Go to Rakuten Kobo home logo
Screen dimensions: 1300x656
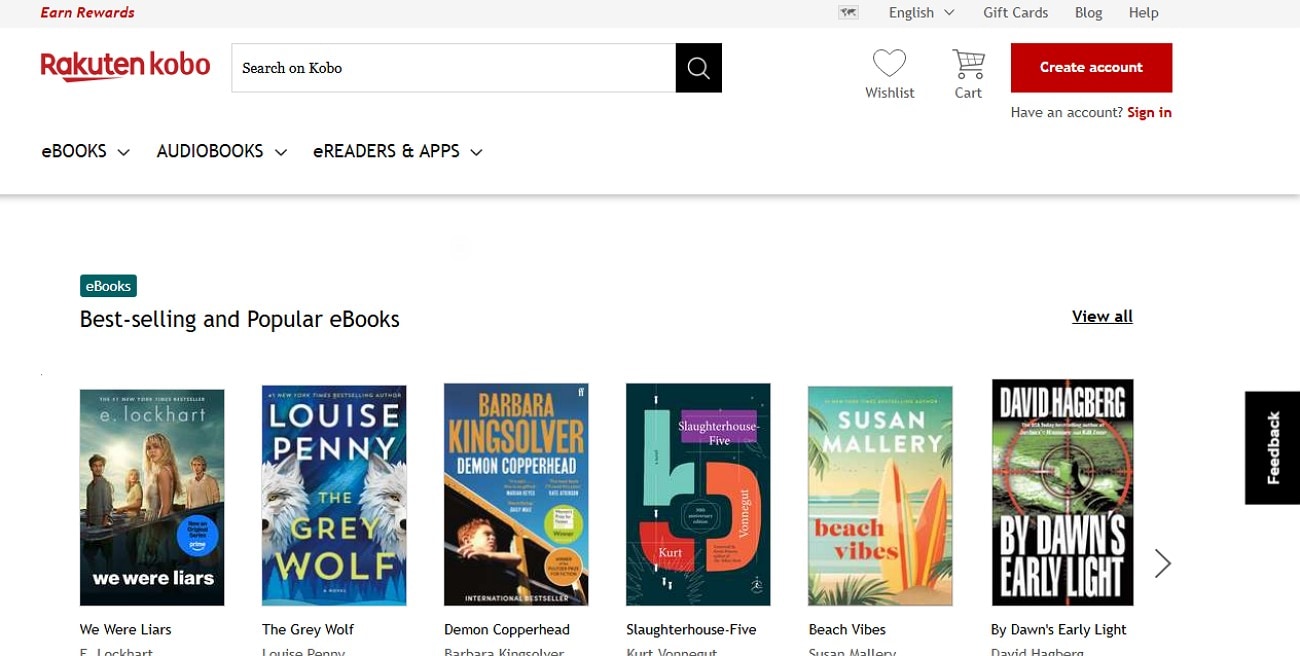pos(126,66)
